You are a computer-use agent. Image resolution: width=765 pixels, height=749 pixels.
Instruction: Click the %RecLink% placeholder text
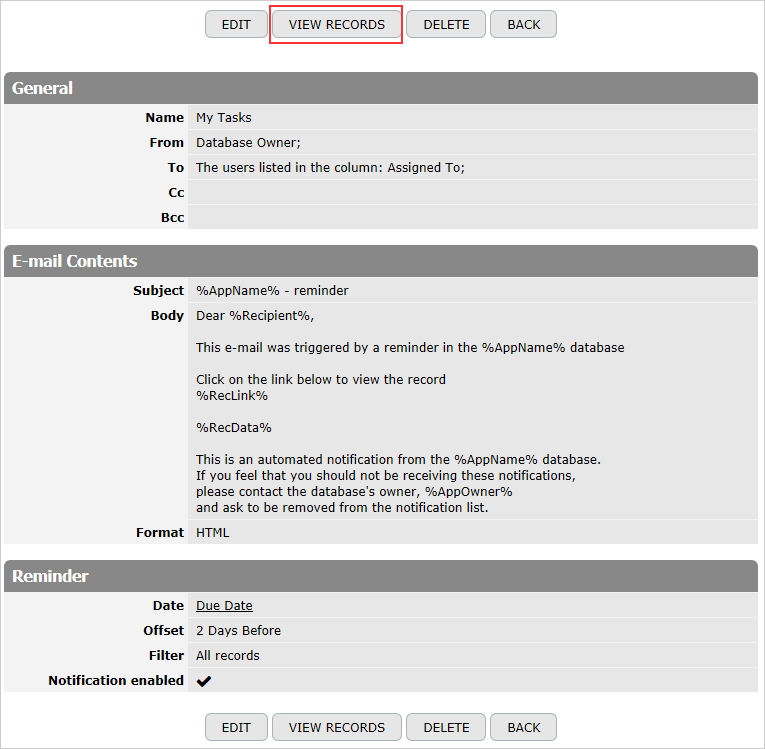(232, 396)
